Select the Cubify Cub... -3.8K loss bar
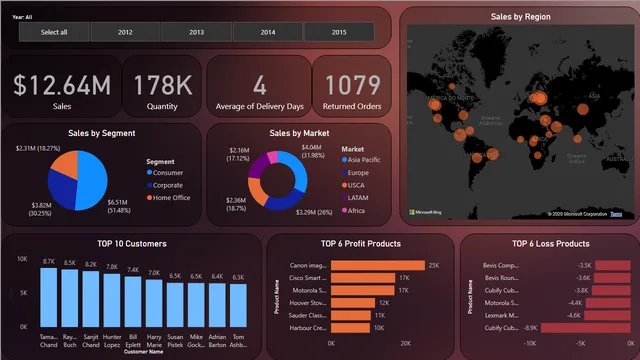Viewport: 640px width, 360px height. [x=611, y=291]
